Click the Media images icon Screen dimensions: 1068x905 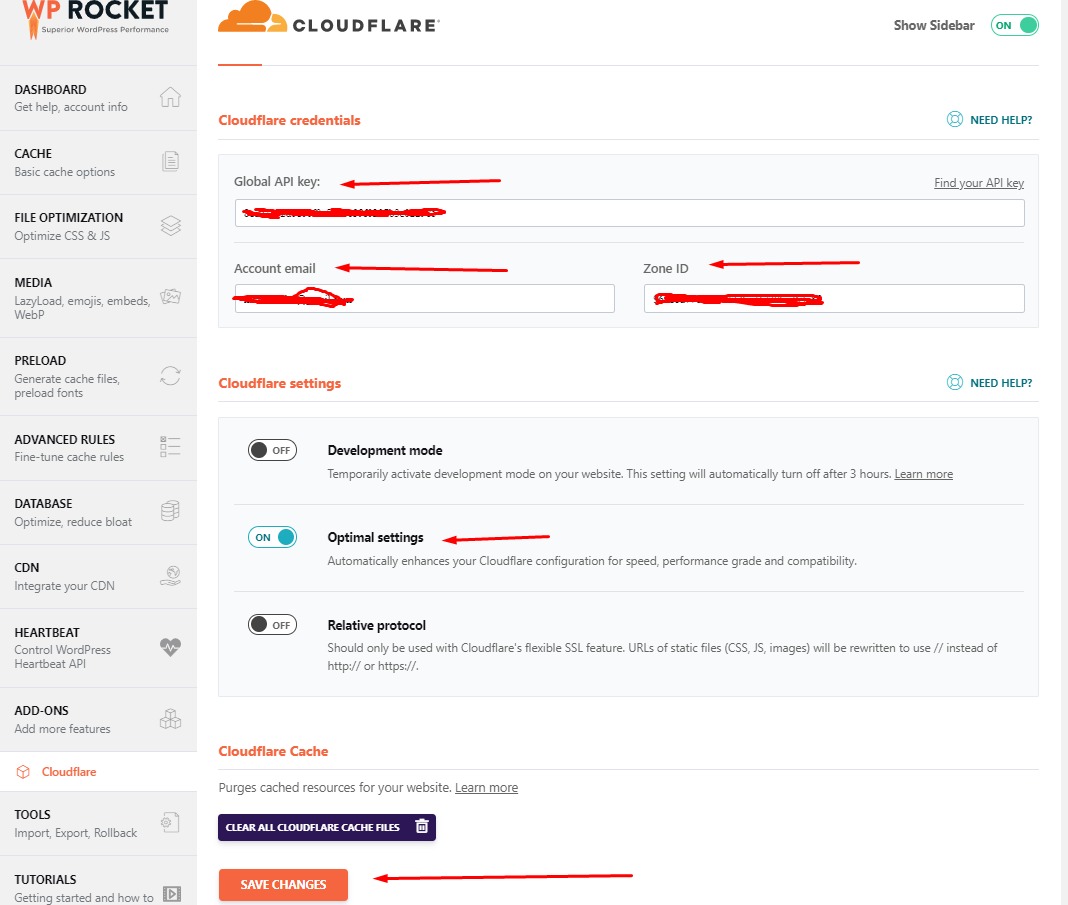[170, 297]
